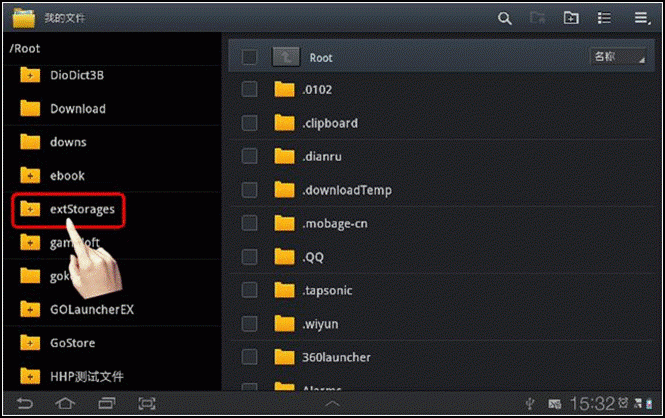The height and width of the screenshot is (418, 665).
Task: Tap the new folder icon in top bar
Action: (x=571, y=18)
